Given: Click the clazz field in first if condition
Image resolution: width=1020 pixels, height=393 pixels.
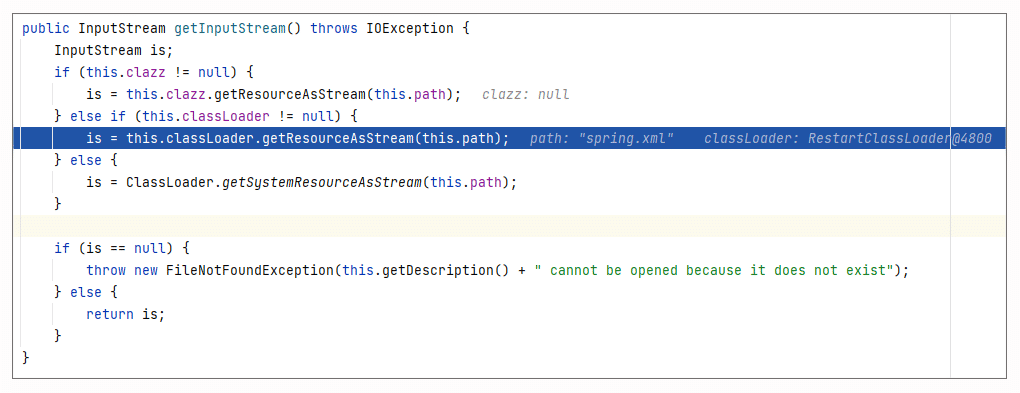Looking at the screenshot, I should click(x=146, y=72).
